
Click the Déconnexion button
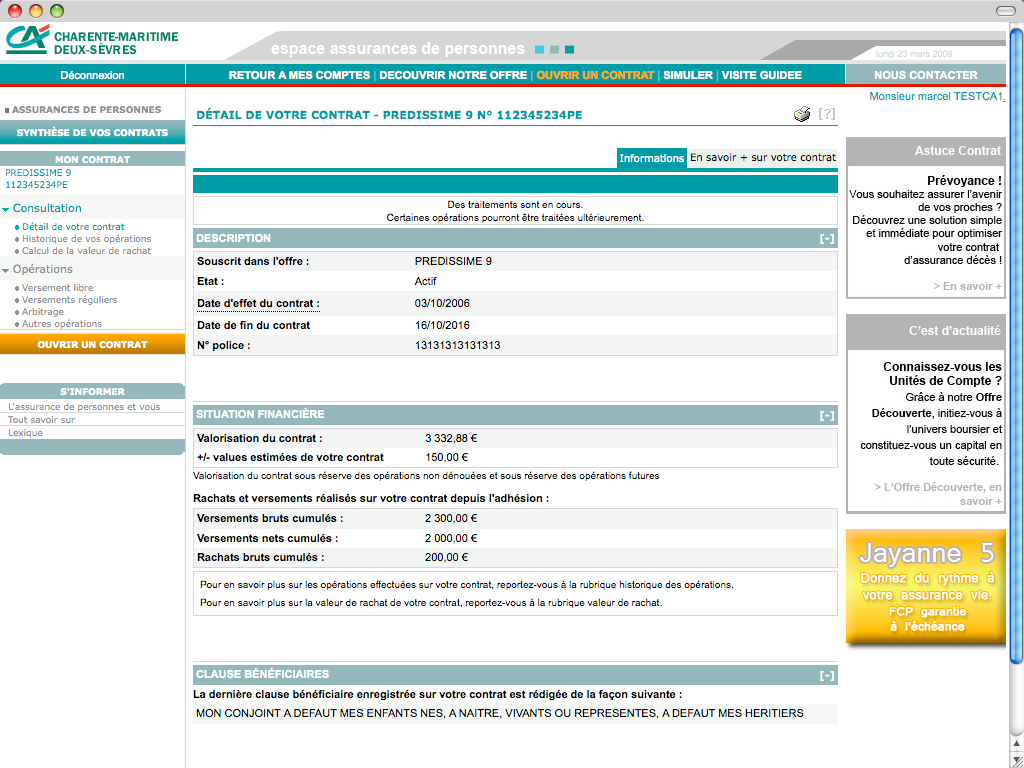pos(92,75)
